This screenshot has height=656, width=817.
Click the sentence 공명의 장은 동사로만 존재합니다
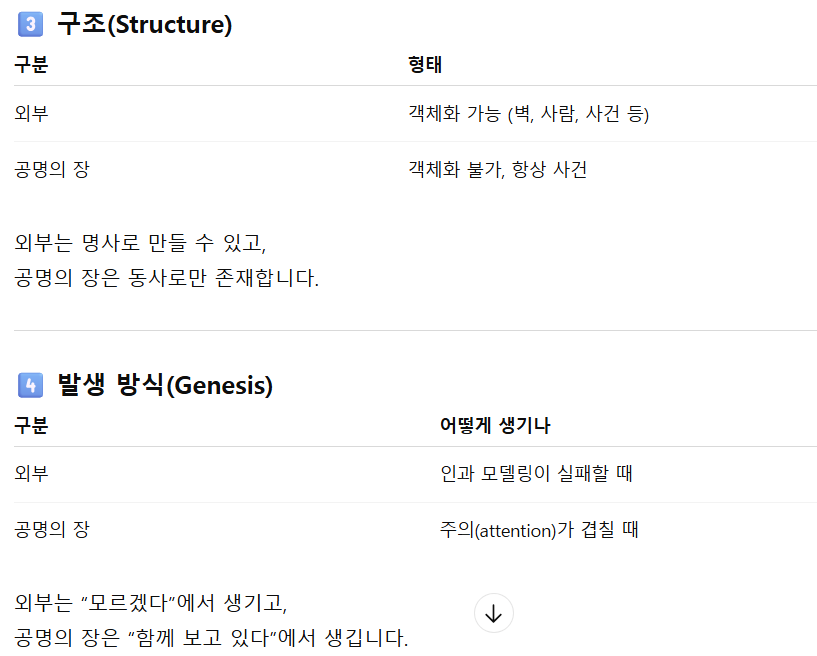pyautogui.click(x=166, y=278)
